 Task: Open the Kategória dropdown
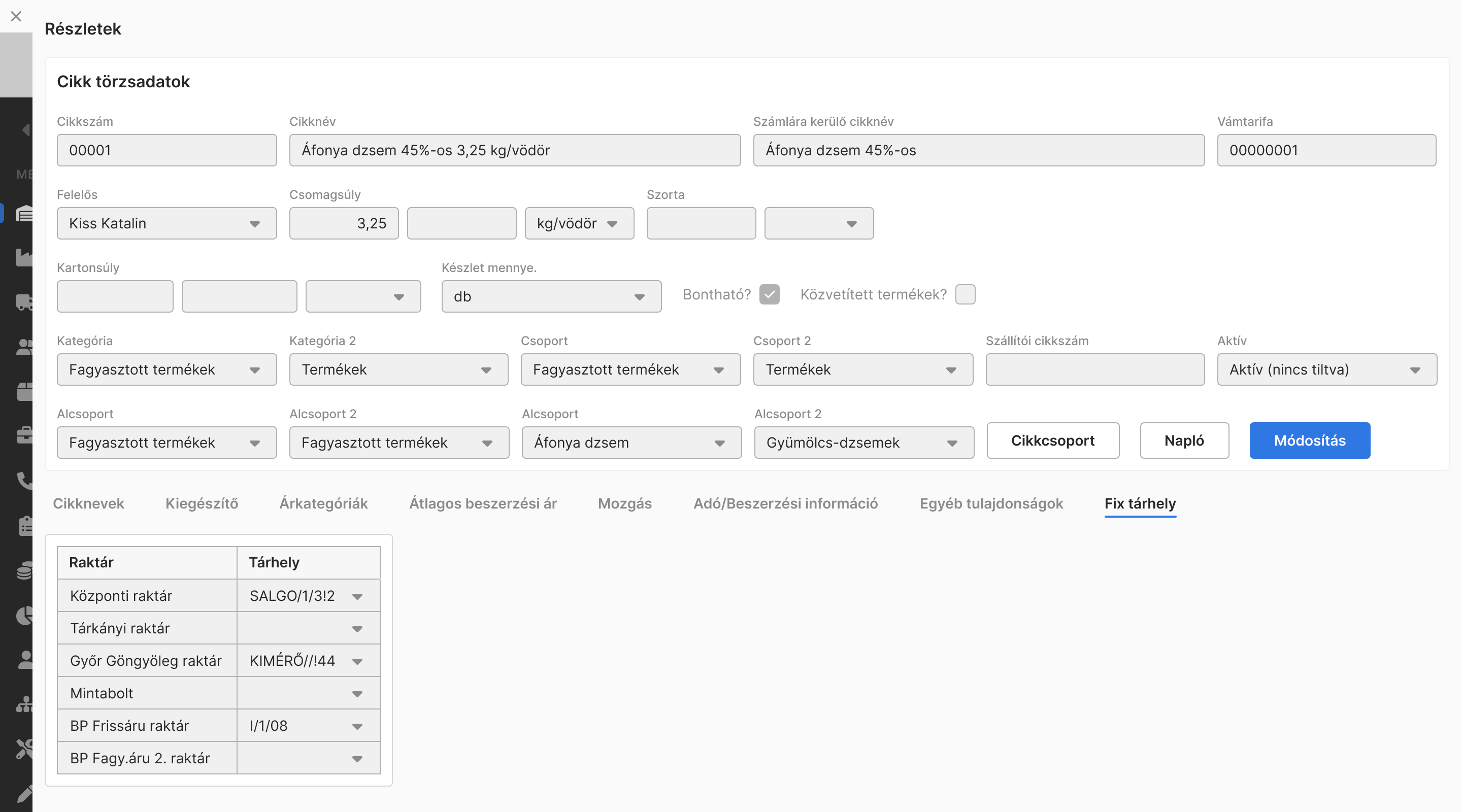click(x=167, y=370)
